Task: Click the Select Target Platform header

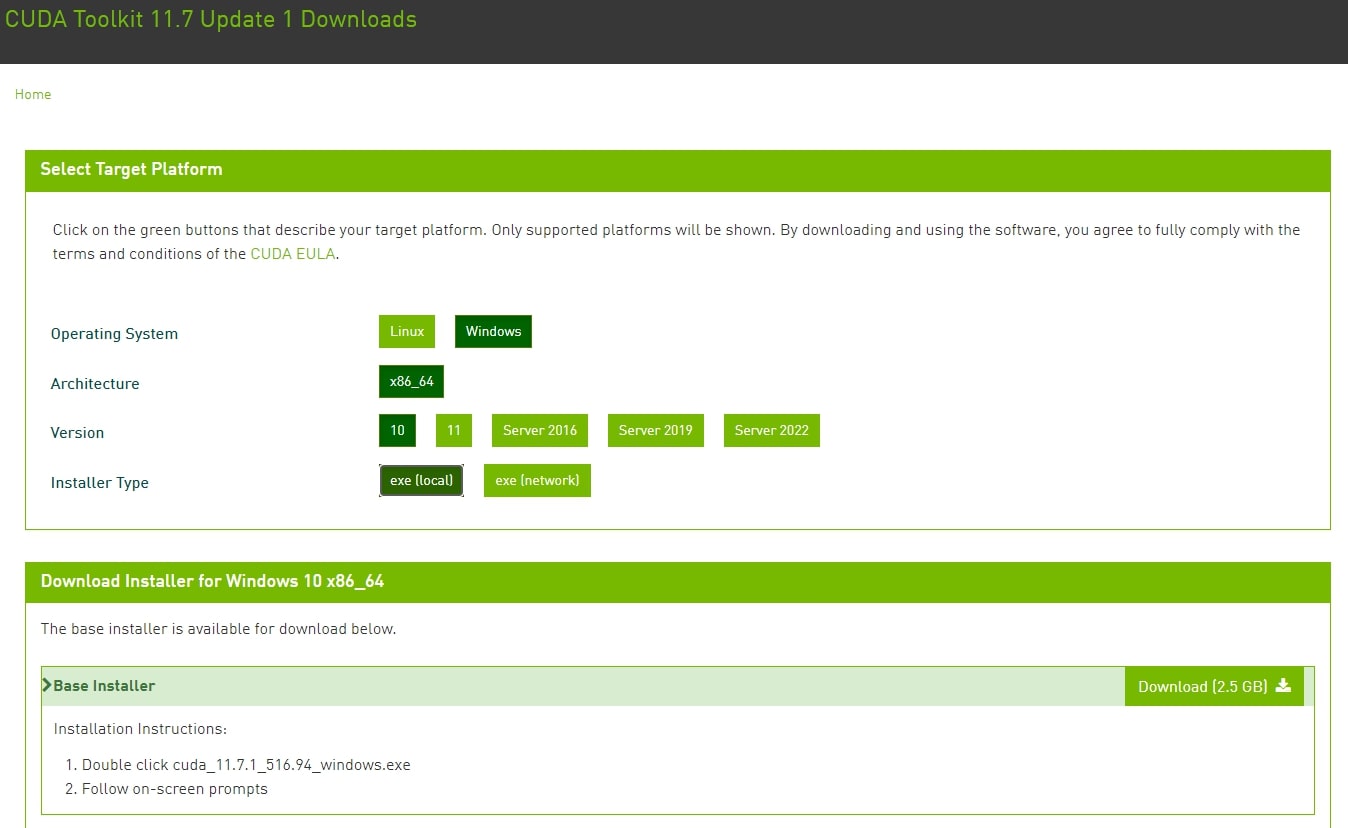Action: (131, 170)
